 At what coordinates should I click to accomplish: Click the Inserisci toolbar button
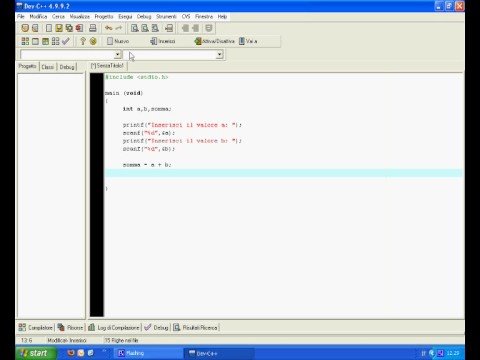(x=163, y=41)
